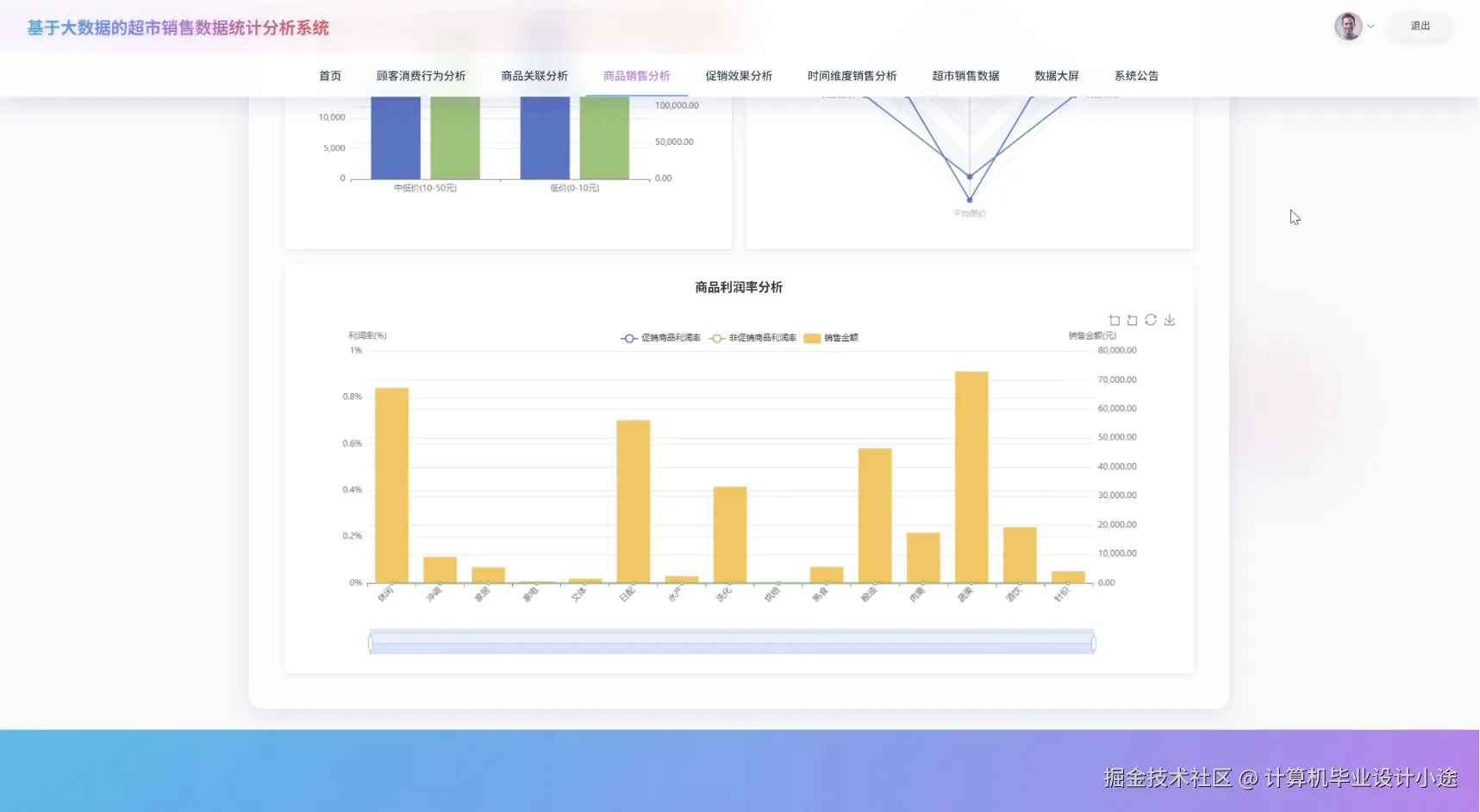Click the 销售金额(元) axis title
This screenshot has width=1480, height=812.
pyautogui.click(x=1092, y=335)
